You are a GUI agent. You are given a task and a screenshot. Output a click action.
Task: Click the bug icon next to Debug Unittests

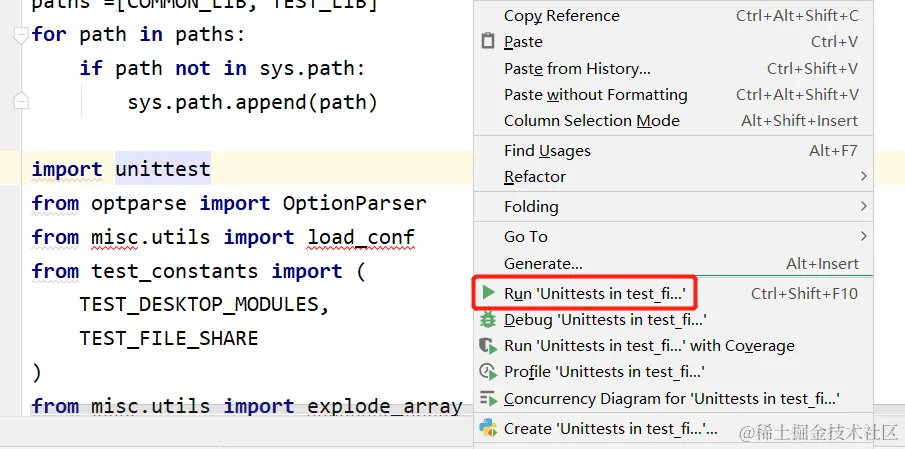coord(488,319)
